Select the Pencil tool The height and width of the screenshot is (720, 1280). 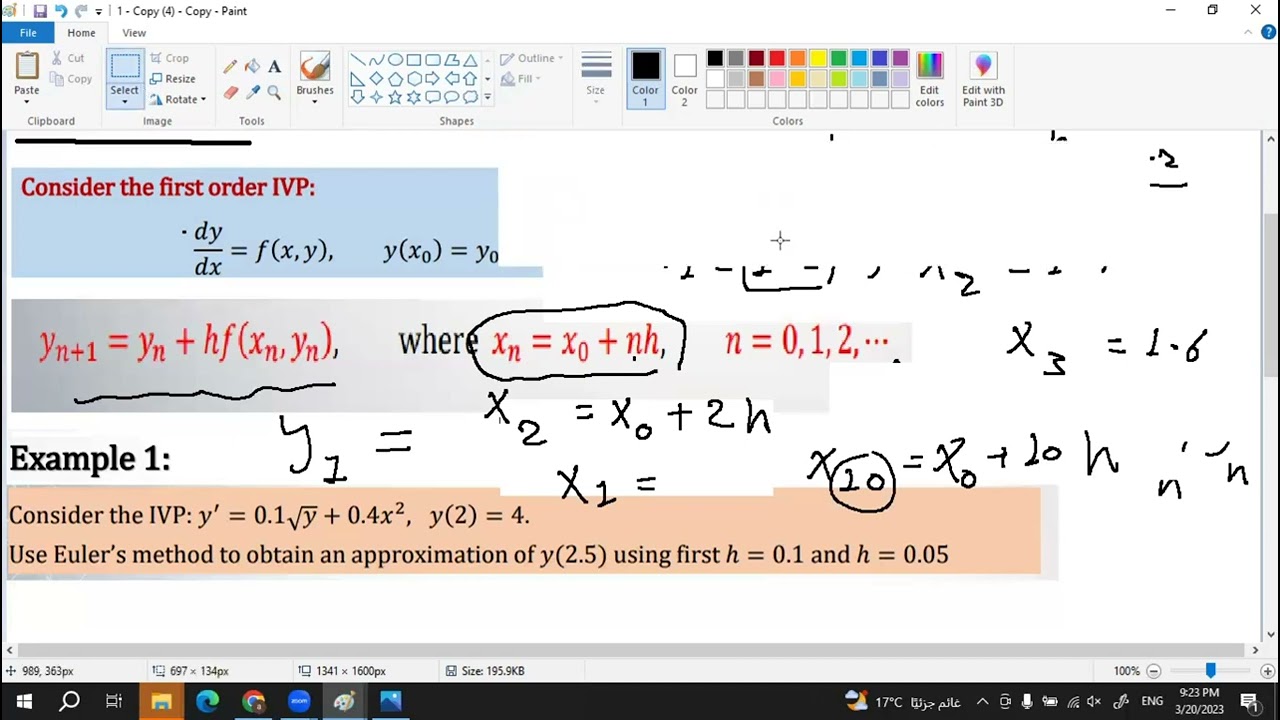(x=230, y=67)
